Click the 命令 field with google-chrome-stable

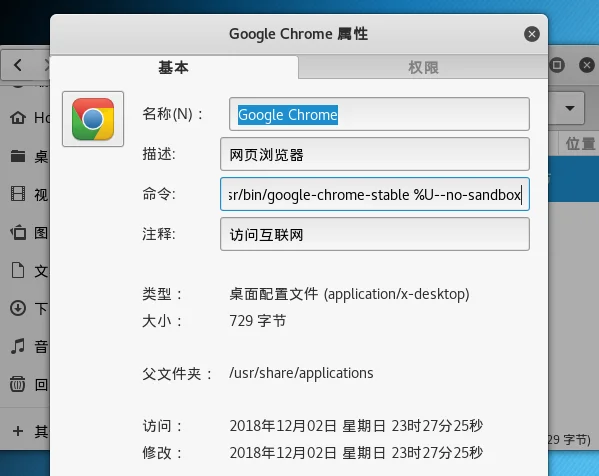point(375,194)
